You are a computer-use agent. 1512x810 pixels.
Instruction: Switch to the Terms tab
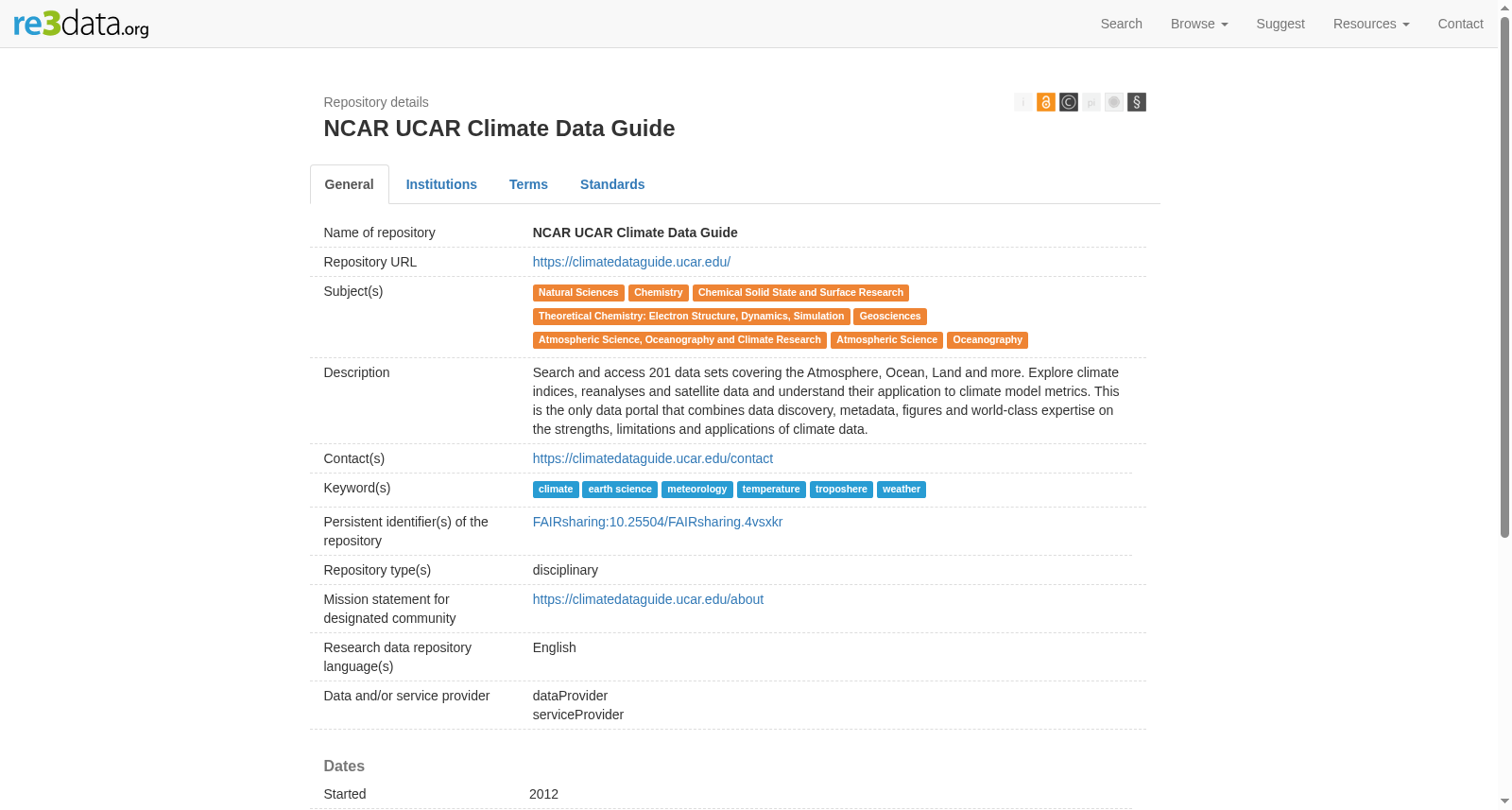coord(528,184)
